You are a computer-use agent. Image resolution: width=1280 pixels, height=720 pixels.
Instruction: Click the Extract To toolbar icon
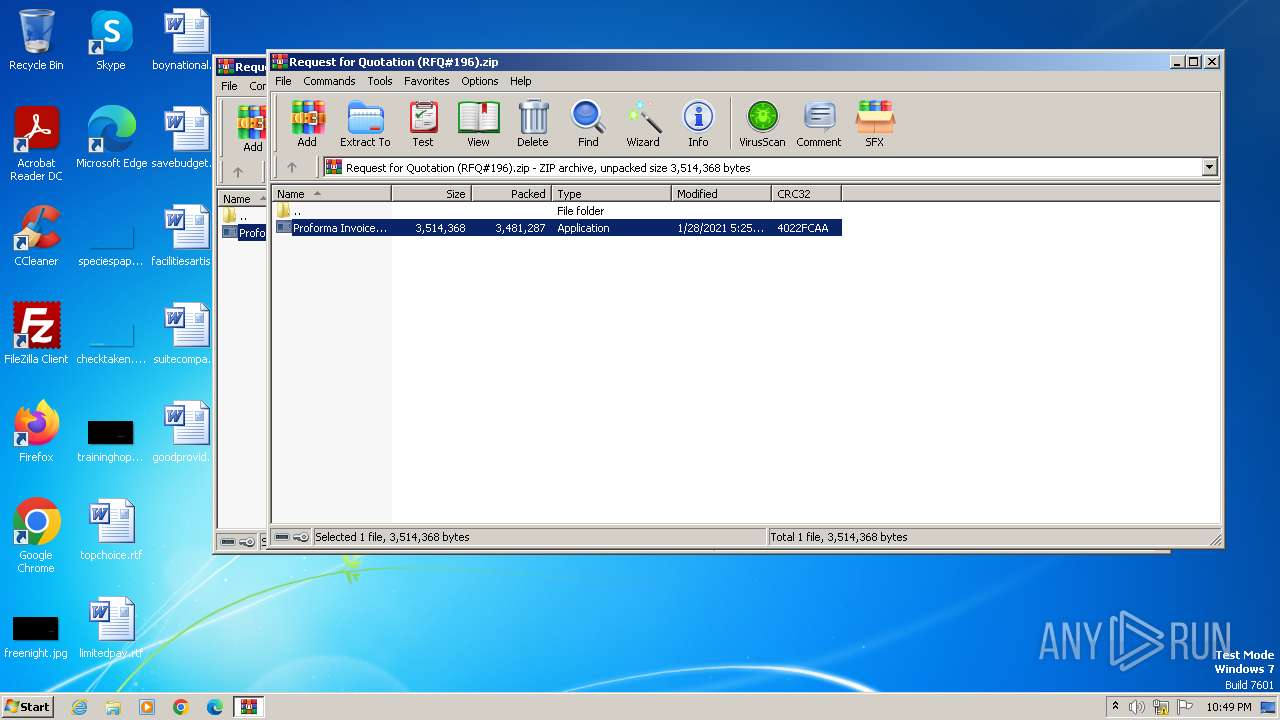365,124
